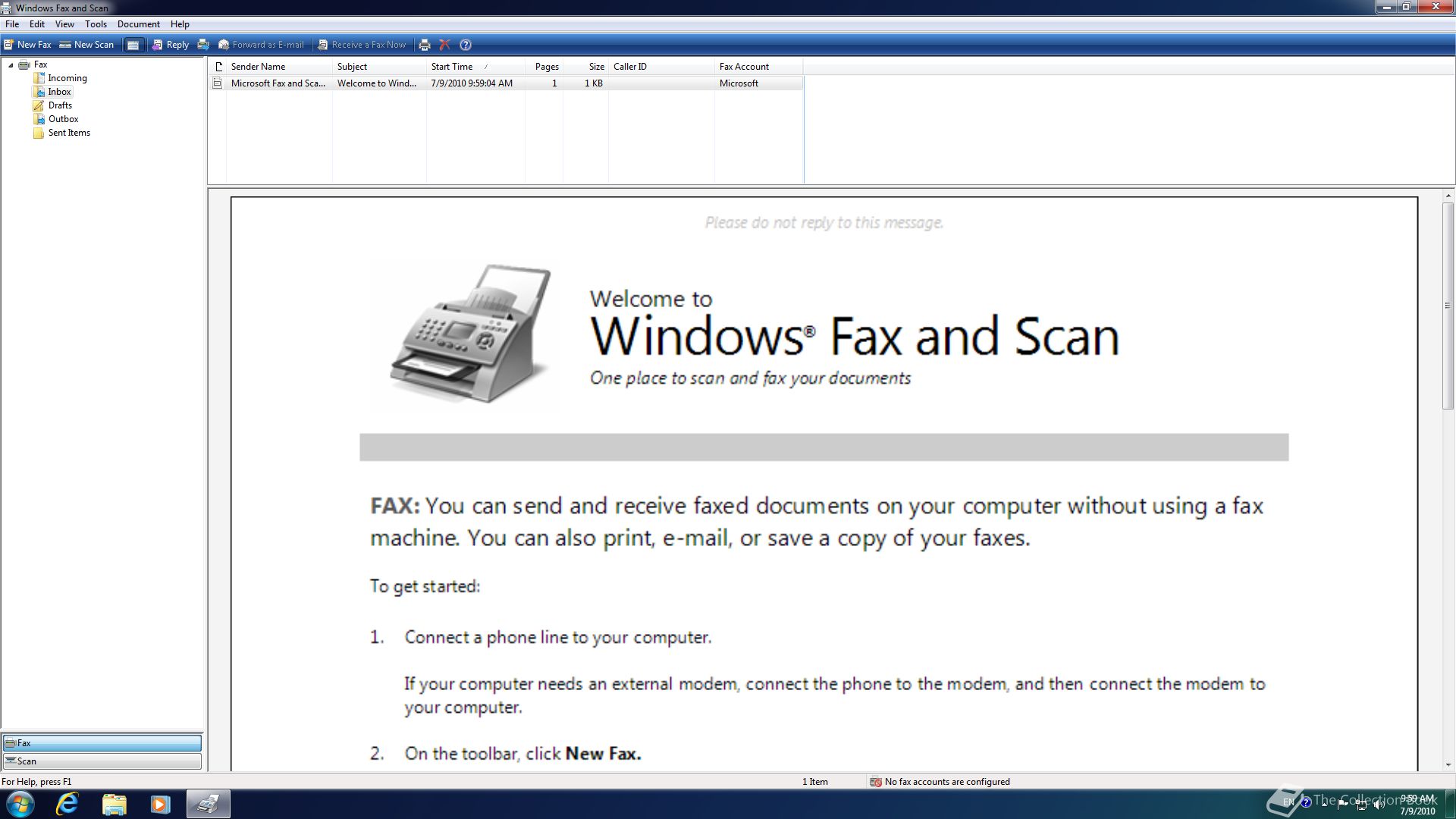Click the Microsoft fax account cell
Image resolution: width=1456 pixels, height=819 pixels.
coord(739,83)
